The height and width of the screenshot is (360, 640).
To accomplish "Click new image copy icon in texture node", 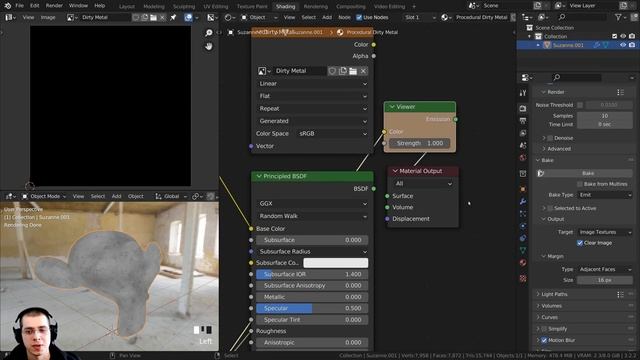I will click(342, 71).
